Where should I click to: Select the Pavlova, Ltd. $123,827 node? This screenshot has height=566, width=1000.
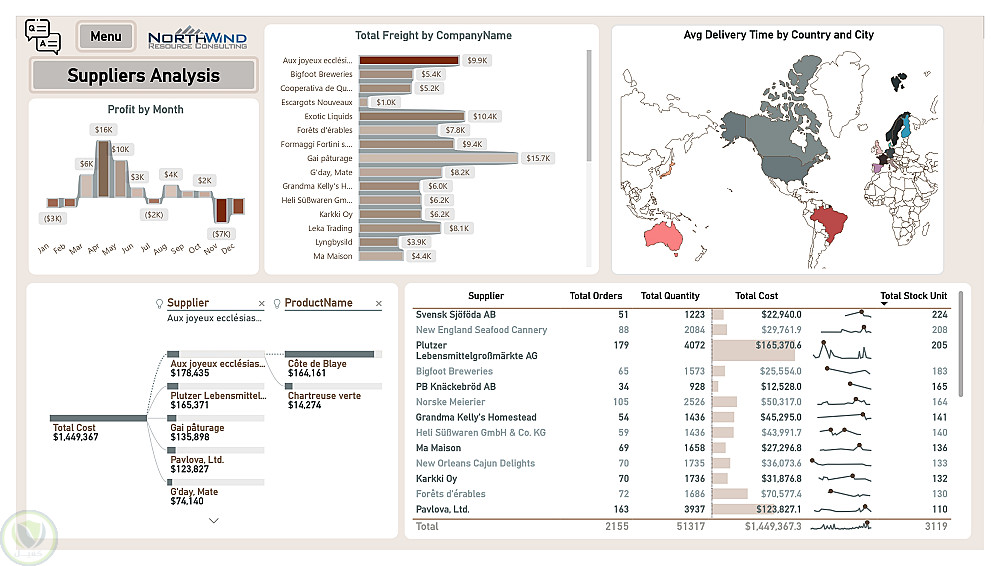(216, 459)
